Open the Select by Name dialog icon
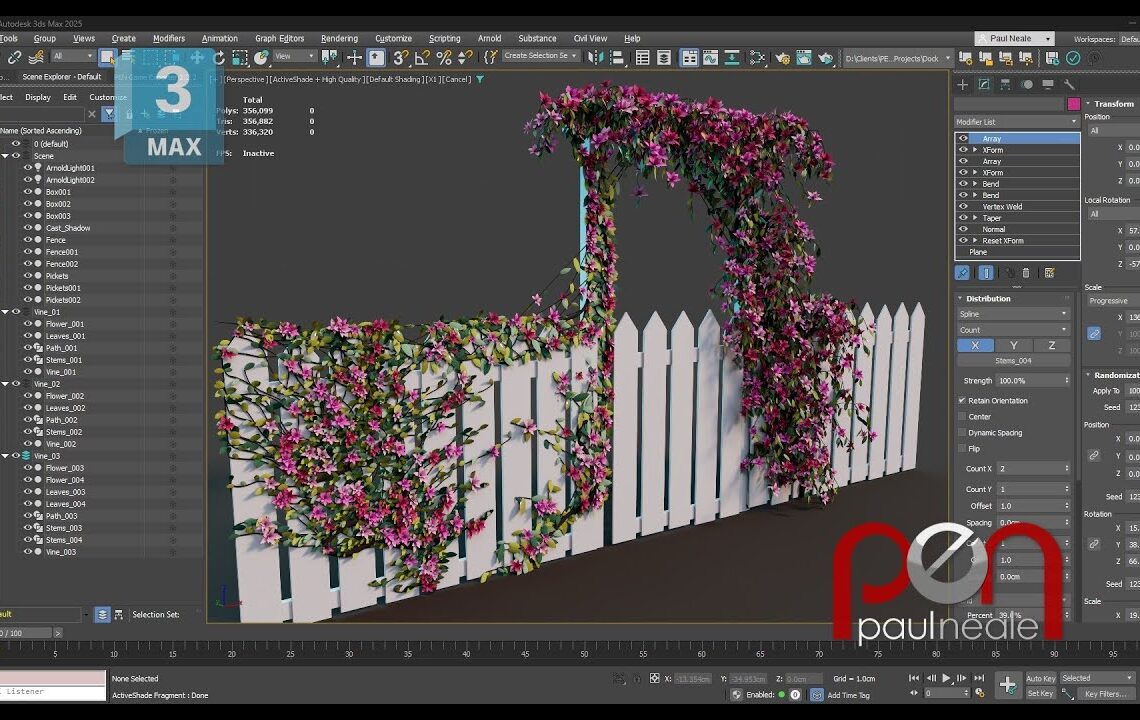1140x720 pixels. coord(128,57)
